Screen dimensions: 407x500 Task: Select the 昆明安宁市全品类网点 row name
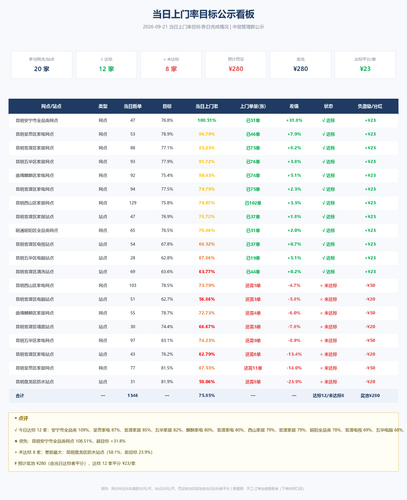37,120
